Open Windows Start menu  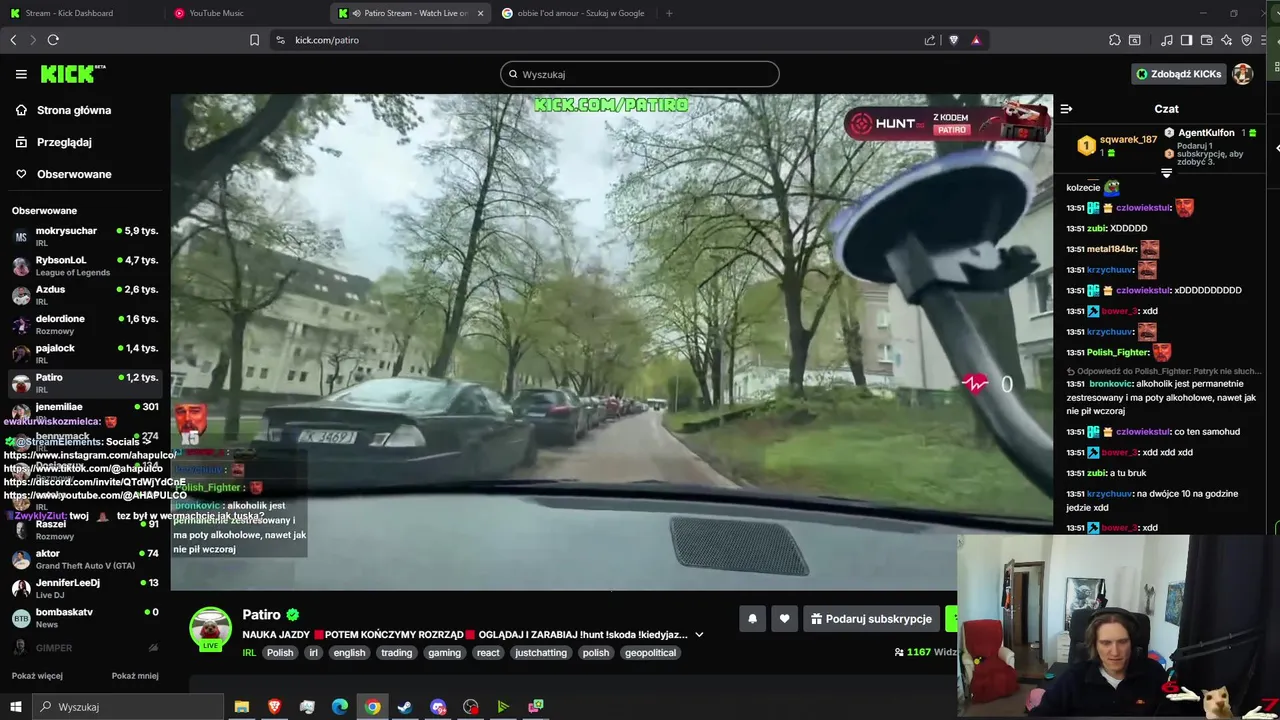[x=15, y=707]
